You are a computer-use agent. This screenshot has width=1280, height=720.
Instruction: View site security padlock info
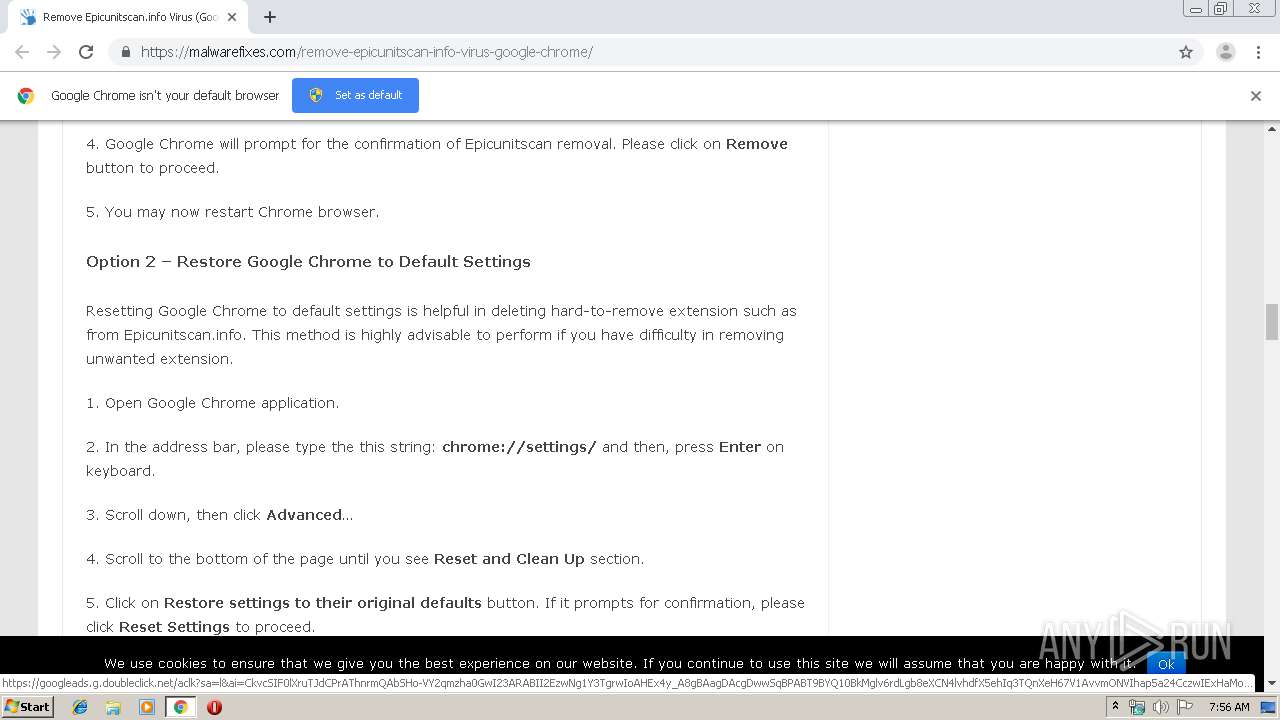pyautogui.click(x=125, y=52)
